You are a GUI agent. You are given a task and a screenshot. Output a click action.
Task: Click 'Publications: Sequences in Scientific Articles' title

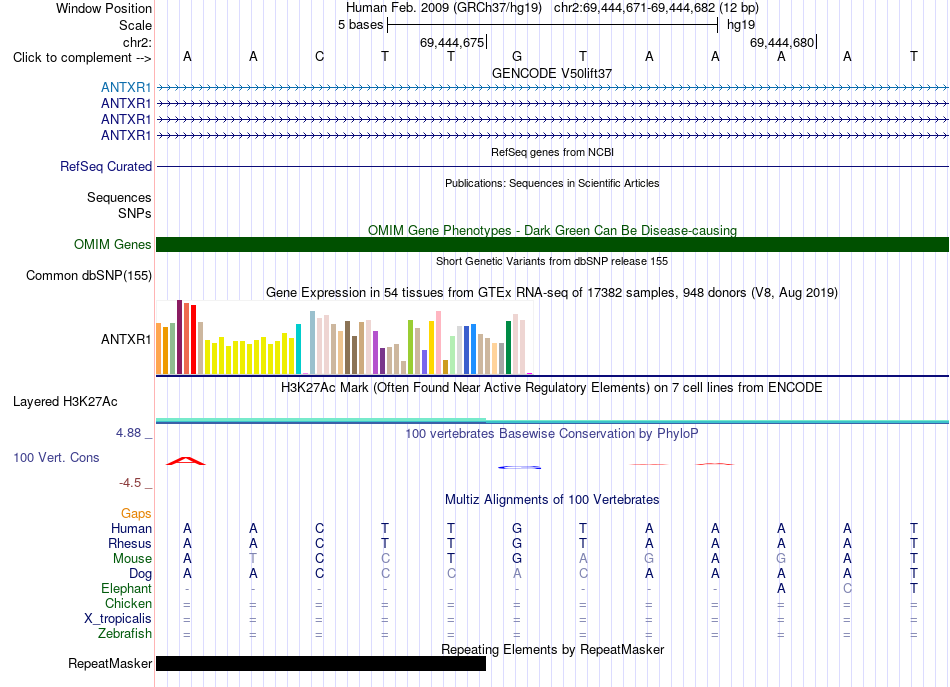[552, 183]
